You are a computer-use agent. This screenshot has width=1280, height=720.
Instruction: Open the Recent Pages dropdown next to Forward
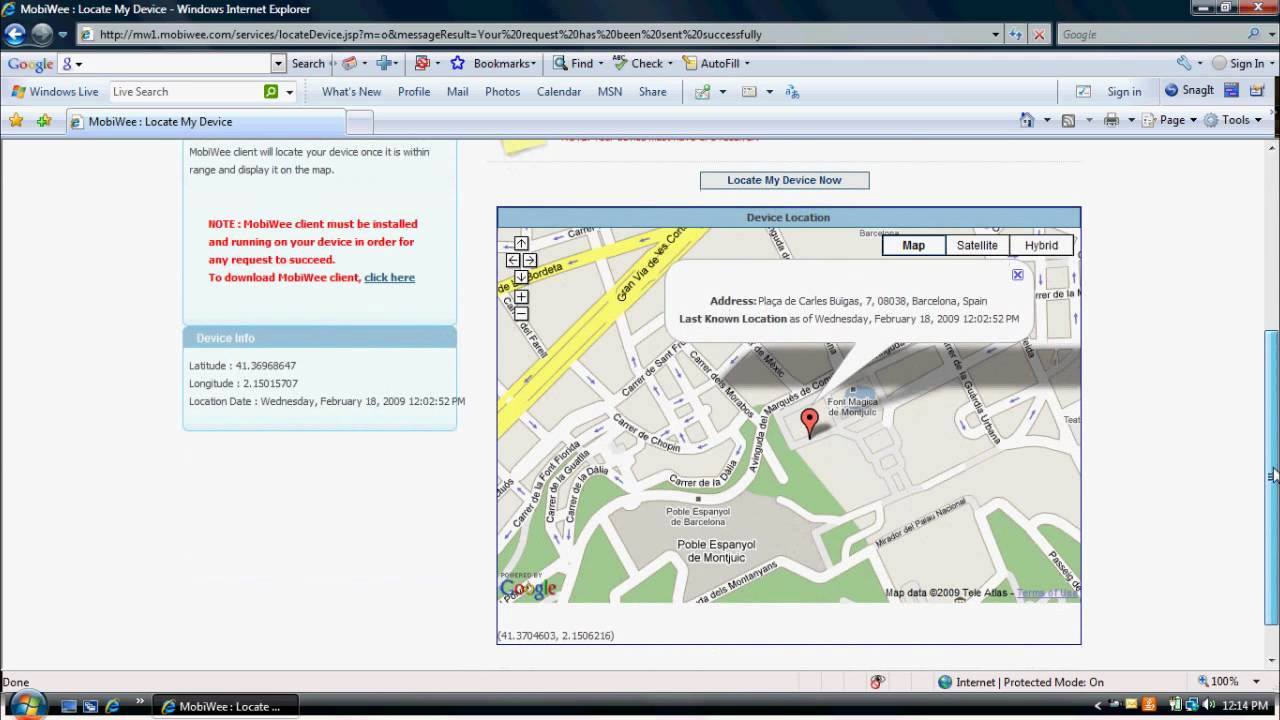click(x=63, y=34)
